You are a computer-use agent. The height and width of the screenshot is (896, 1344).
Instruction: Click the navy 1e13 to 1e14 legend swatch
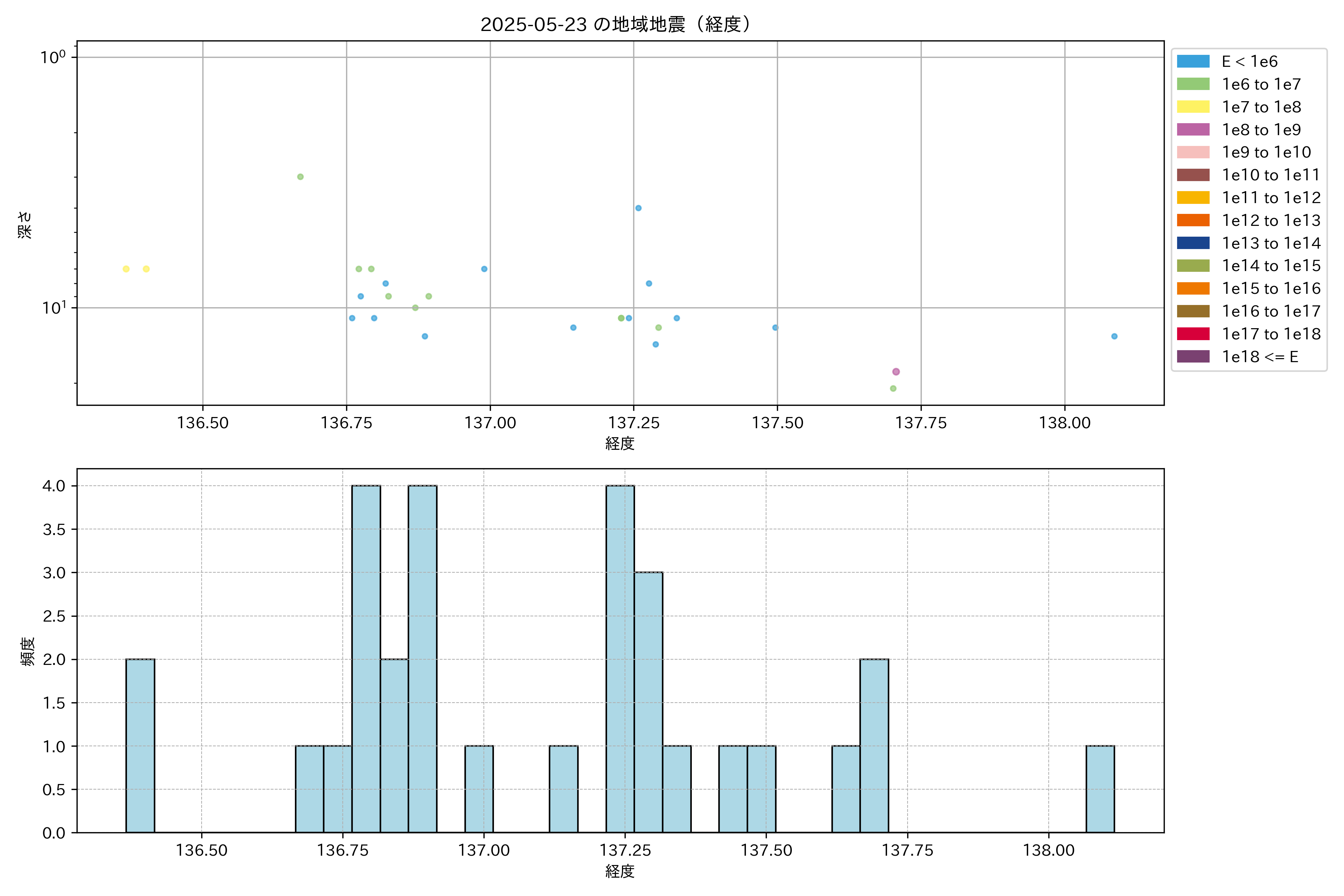pyautogui.click(x=1193, y=243)
